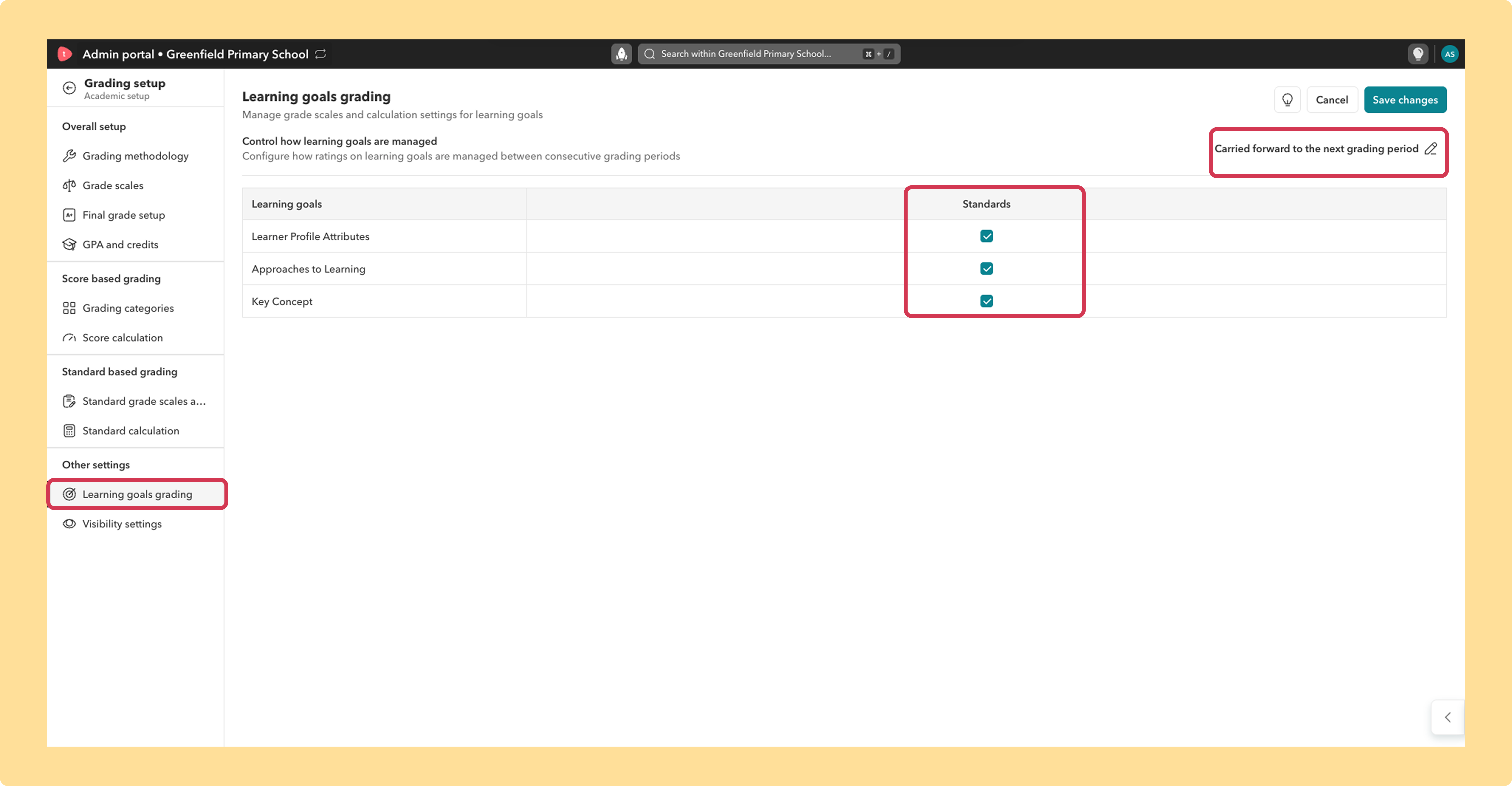The height and width of the screenshot is (786, 1512).
Task: Click the Final grade setup A+ icon
Action: point(69,215)
